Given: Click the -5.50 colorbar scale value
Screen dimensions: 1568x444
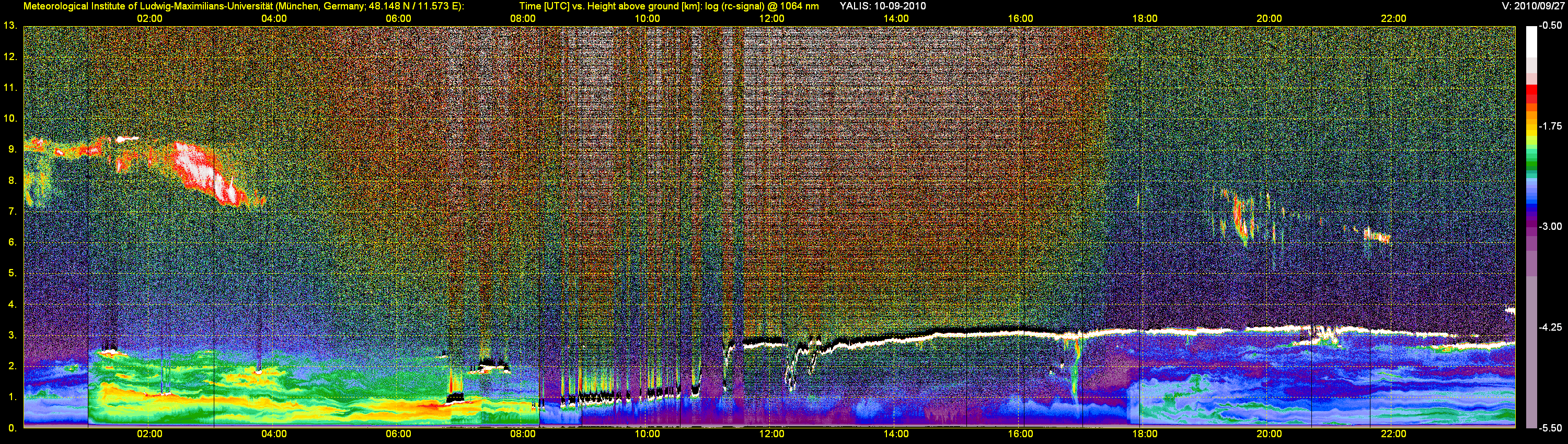Looking at the screenshot, I should 1550,428.
